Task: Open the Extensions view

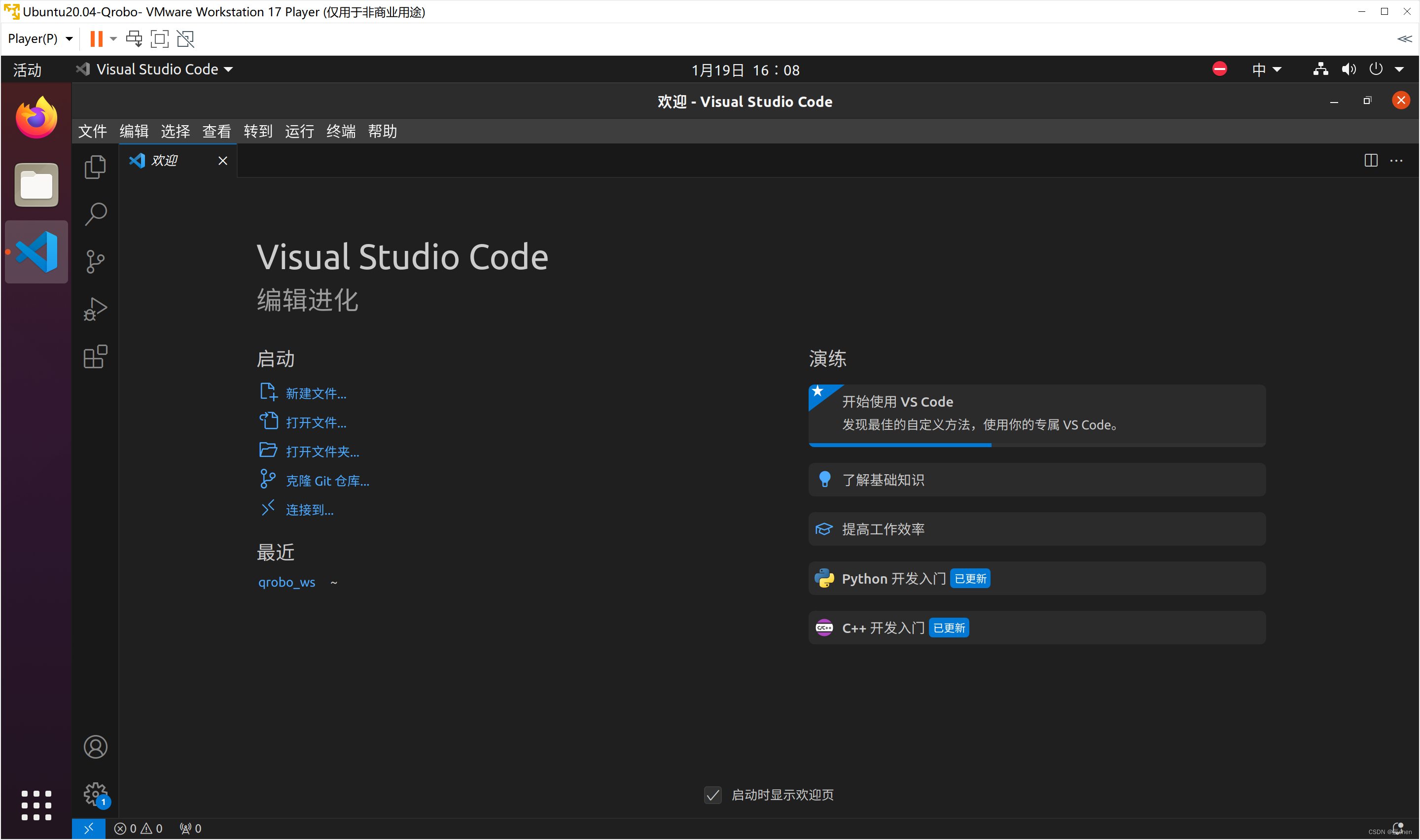Action: (x=95, y=356)
